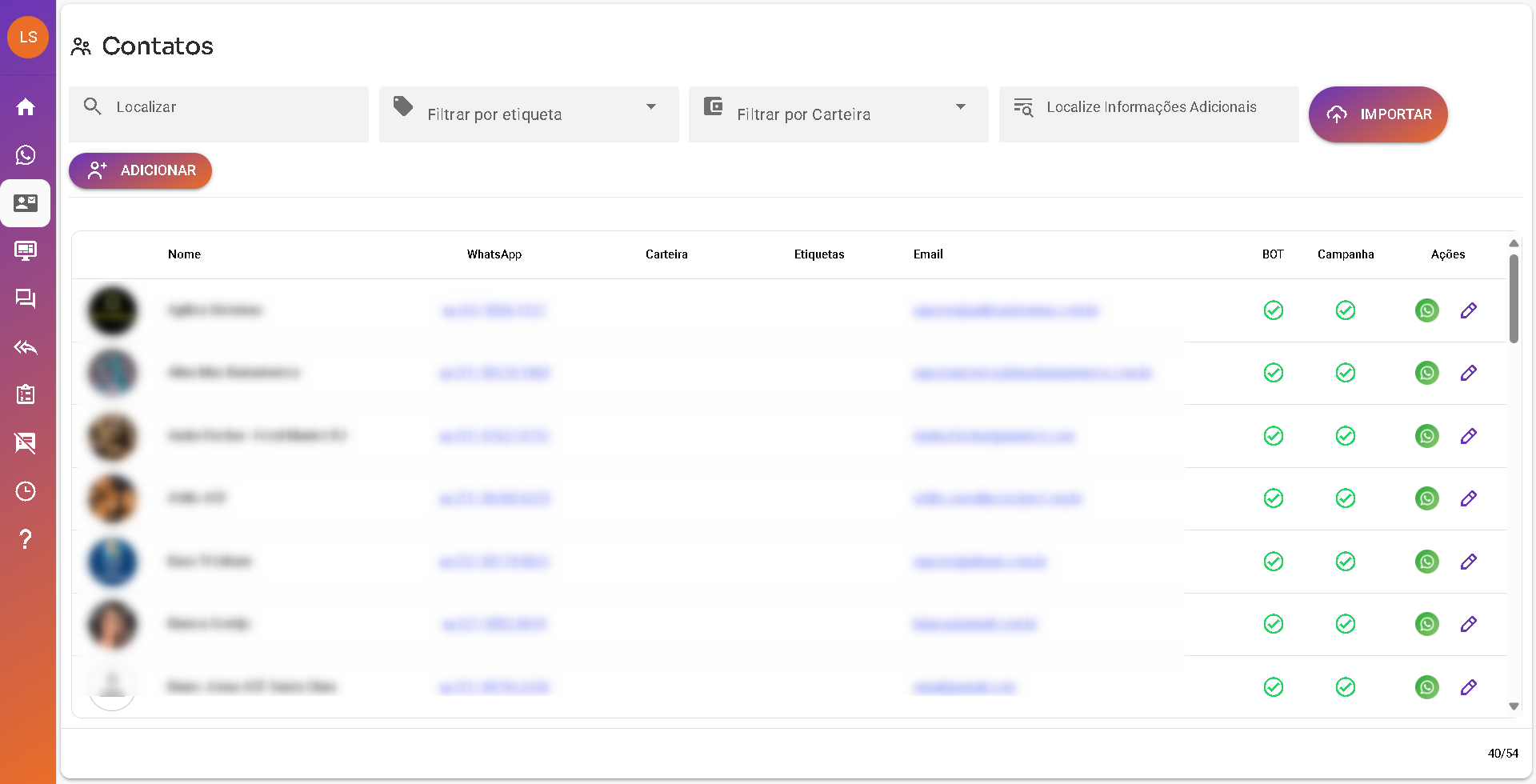Open the help question mark icon
Viewport: 1536px width, 784px height.
(26, 539)
